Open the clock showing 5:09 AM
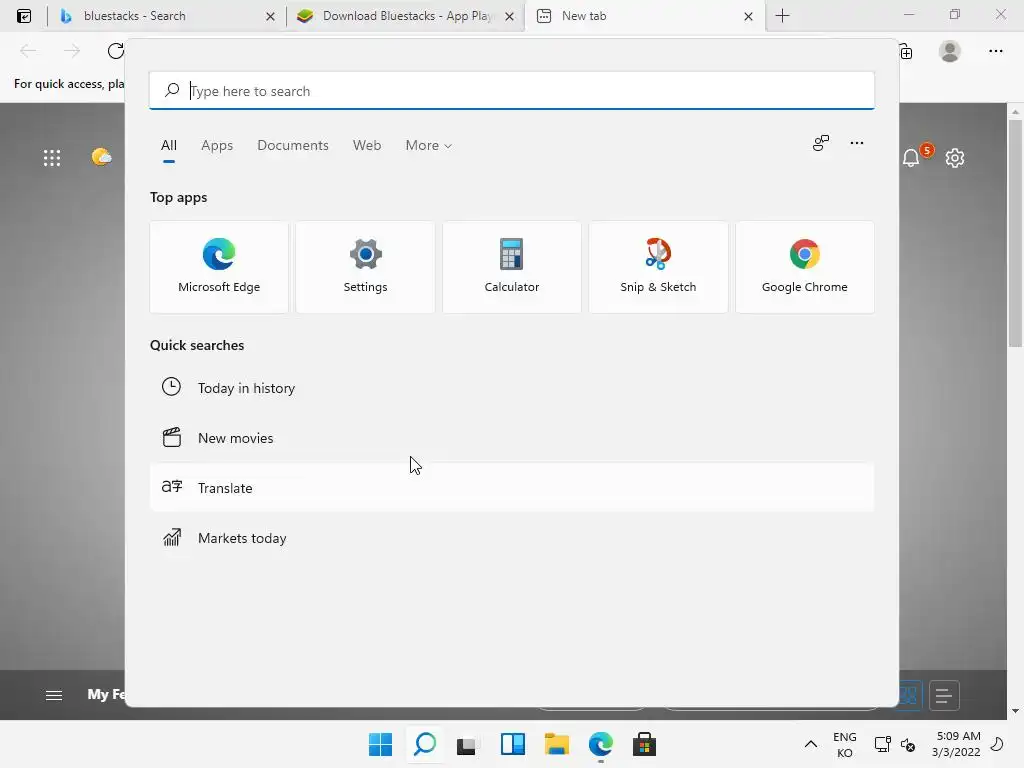The image size is (1024, 768). pyautogui.click(x=957, y=744)
